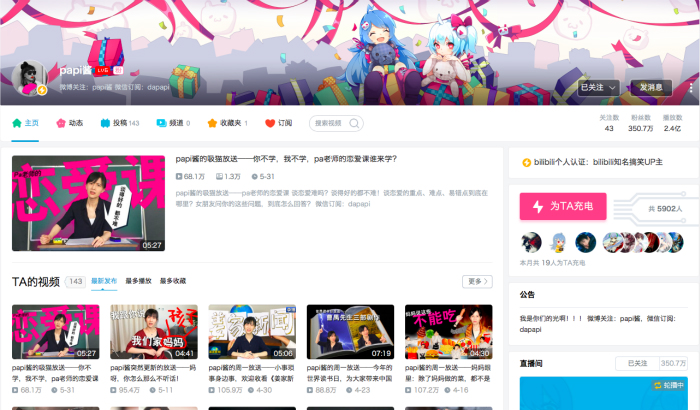
Task: Click text 本月共 19人为TA充电
Action: [552, 263]
